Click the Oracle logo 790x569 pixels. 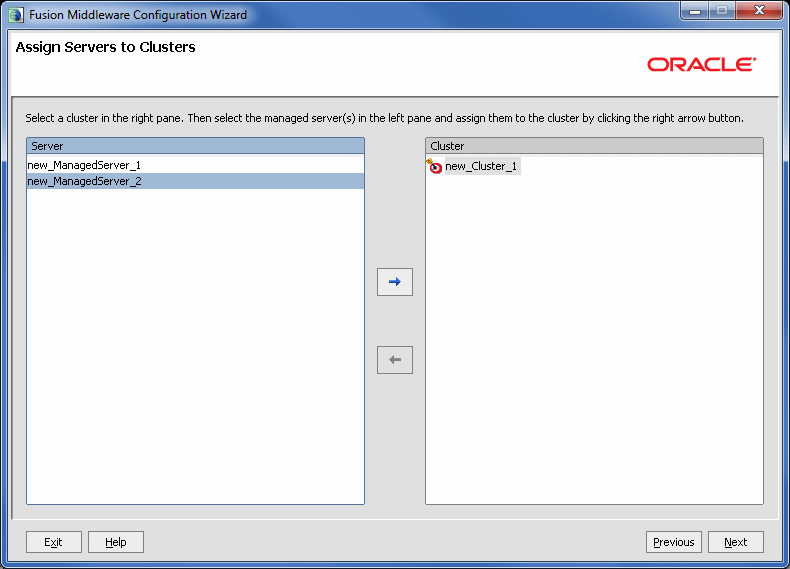click(701, 65)
